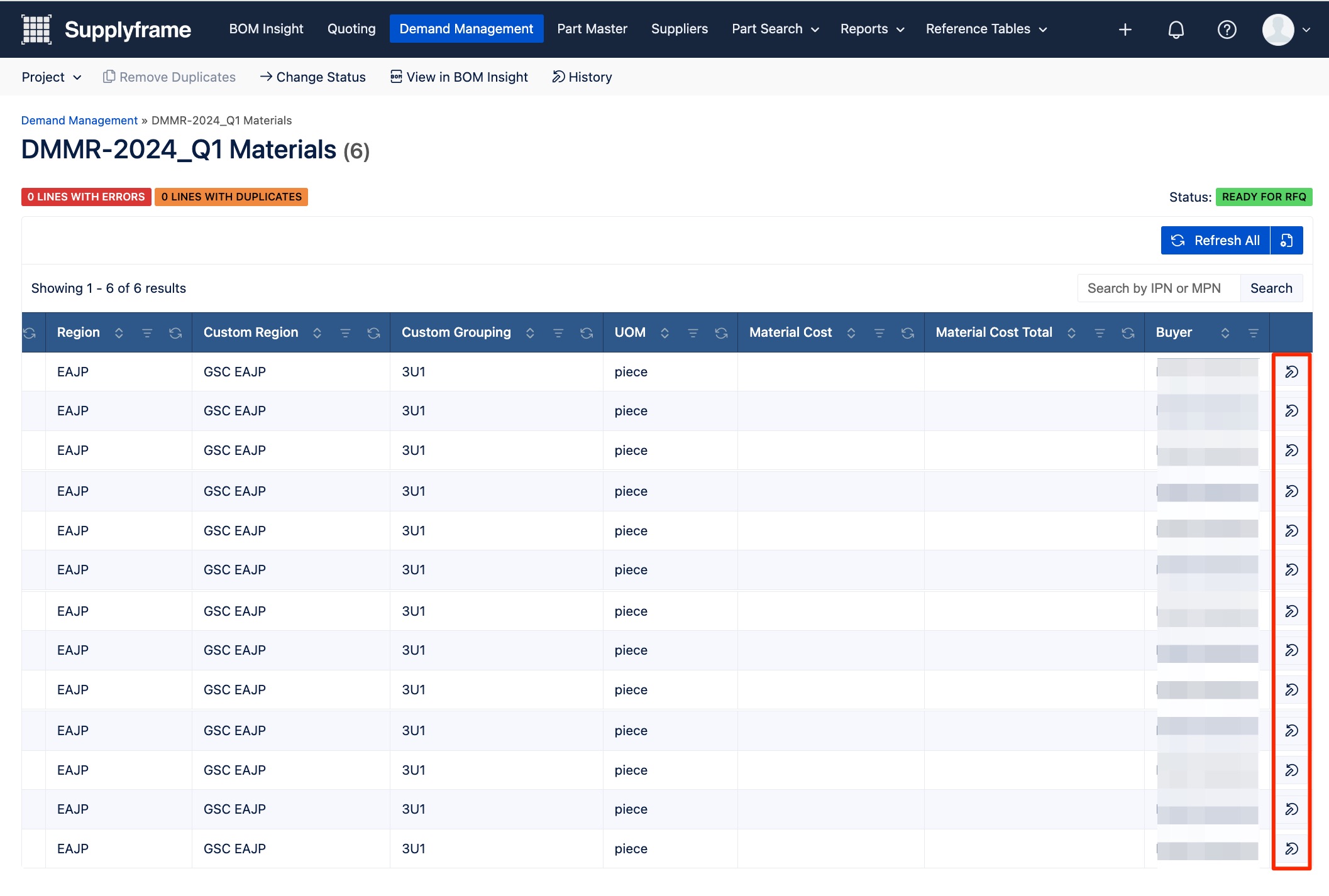Refresh the Material Cost column

[x=907, y=333]
